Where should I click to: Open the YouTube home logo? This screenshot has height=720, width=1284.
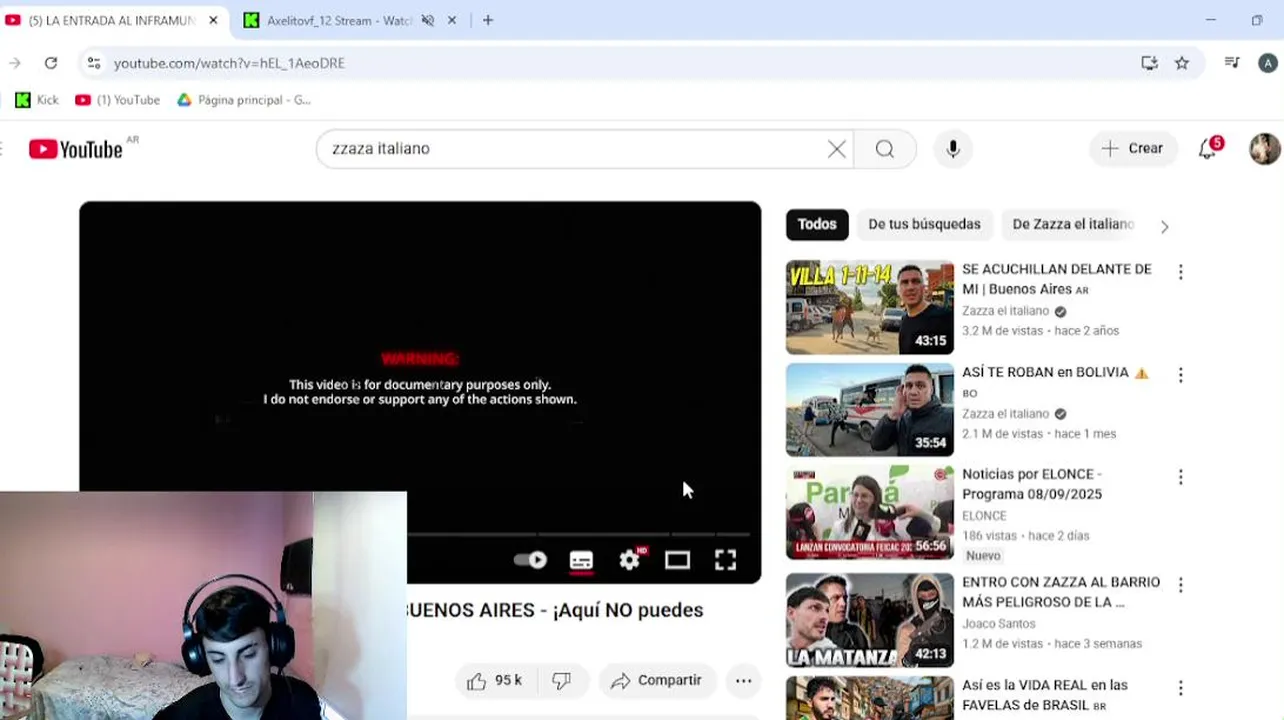point(76,149)
